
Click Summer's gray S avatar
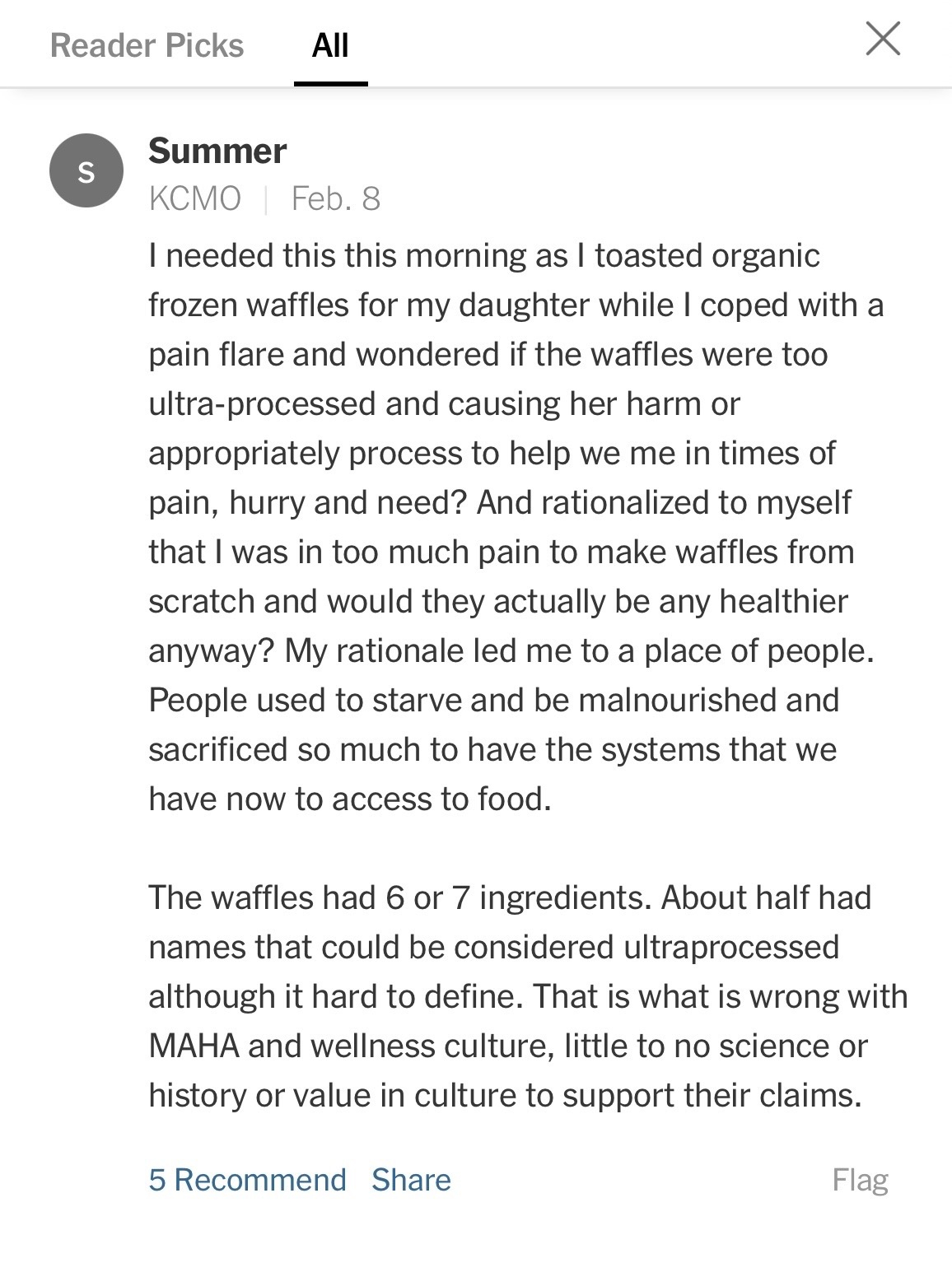[86, 170]
